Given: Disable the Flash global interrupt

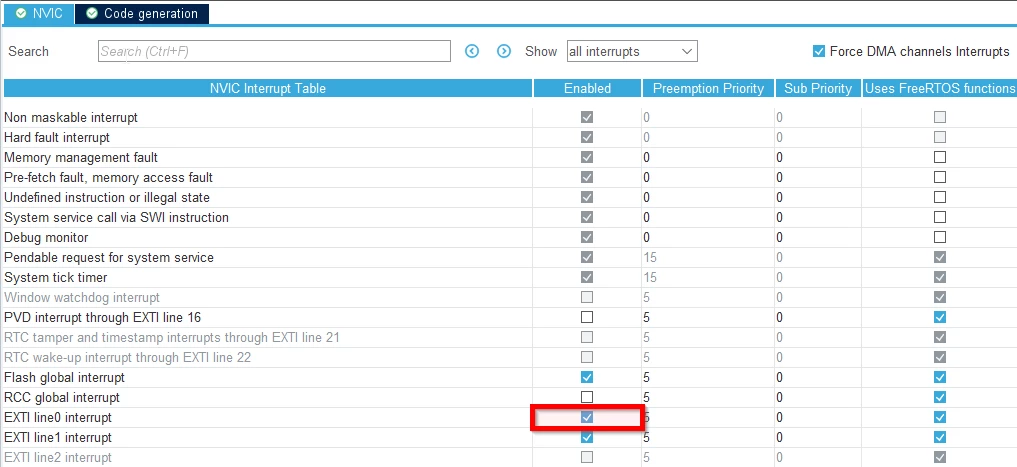Looking at the screenshot, I should (587, 377).
